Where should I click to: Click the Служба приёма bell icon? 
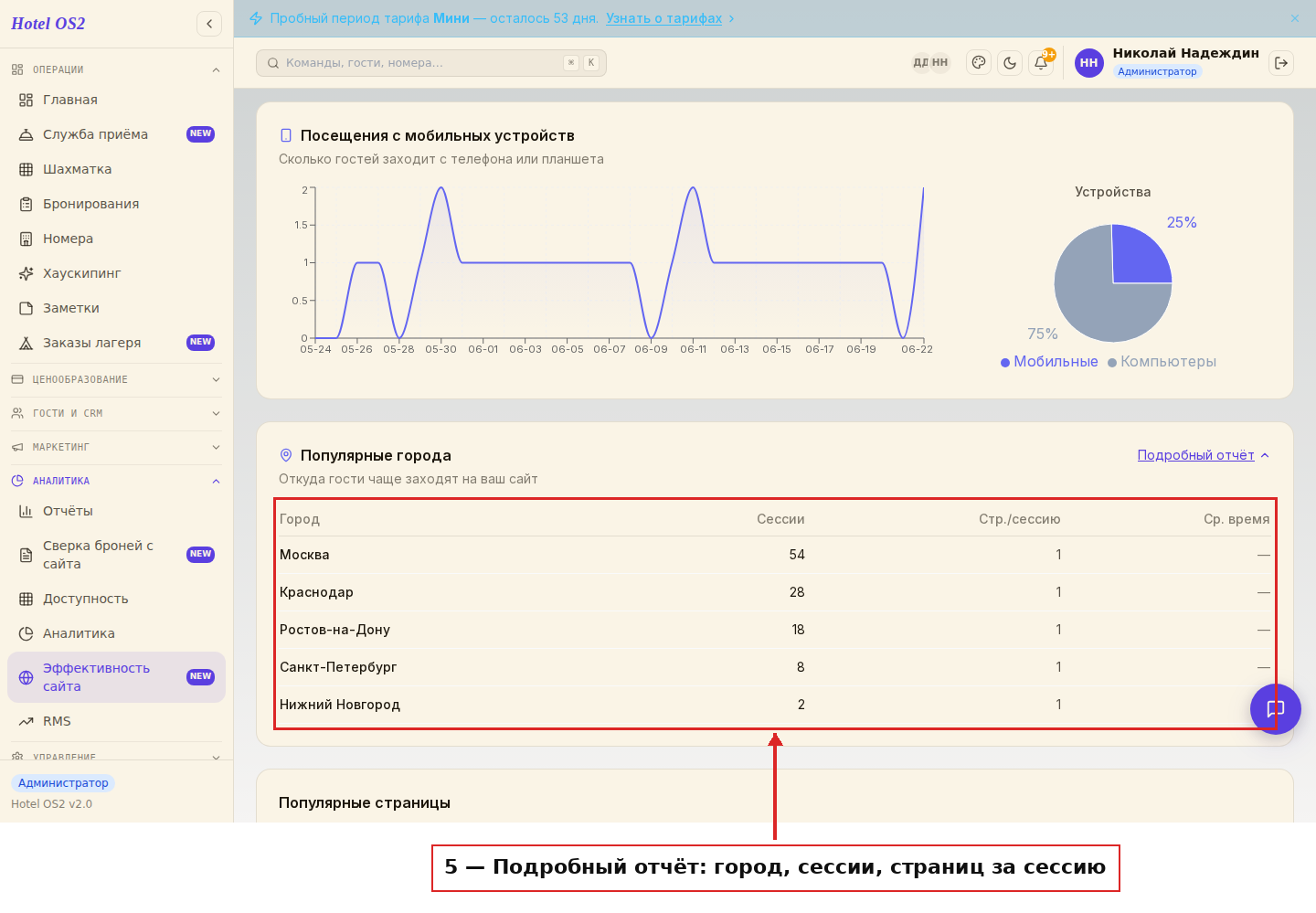pos(26,134)
